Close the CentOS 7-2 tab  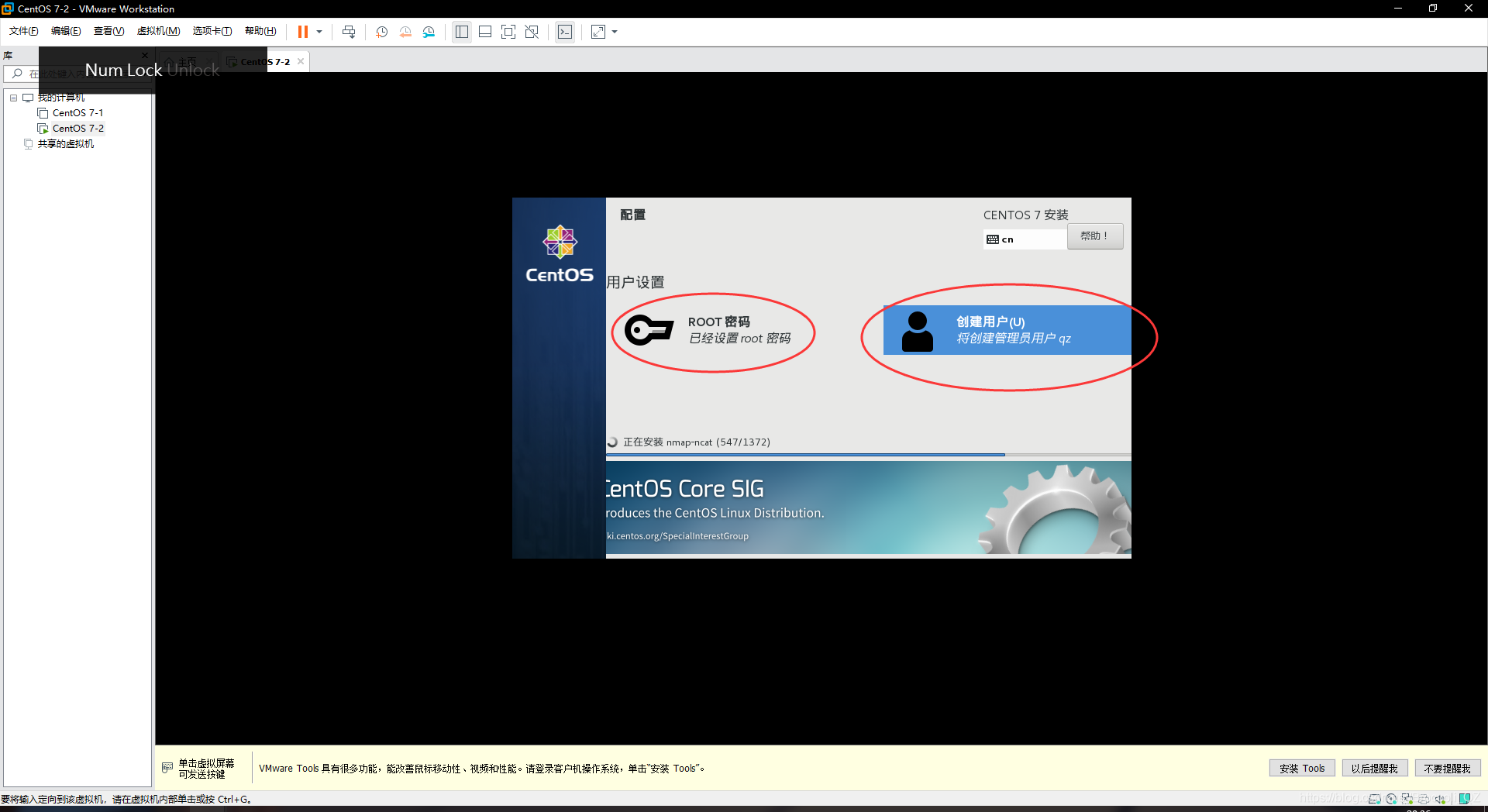click(x=301, y=61)
